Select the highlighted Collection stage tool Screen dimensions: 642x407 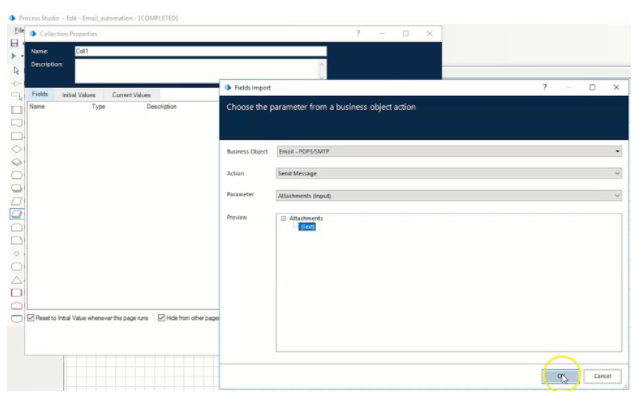(16, 214)
